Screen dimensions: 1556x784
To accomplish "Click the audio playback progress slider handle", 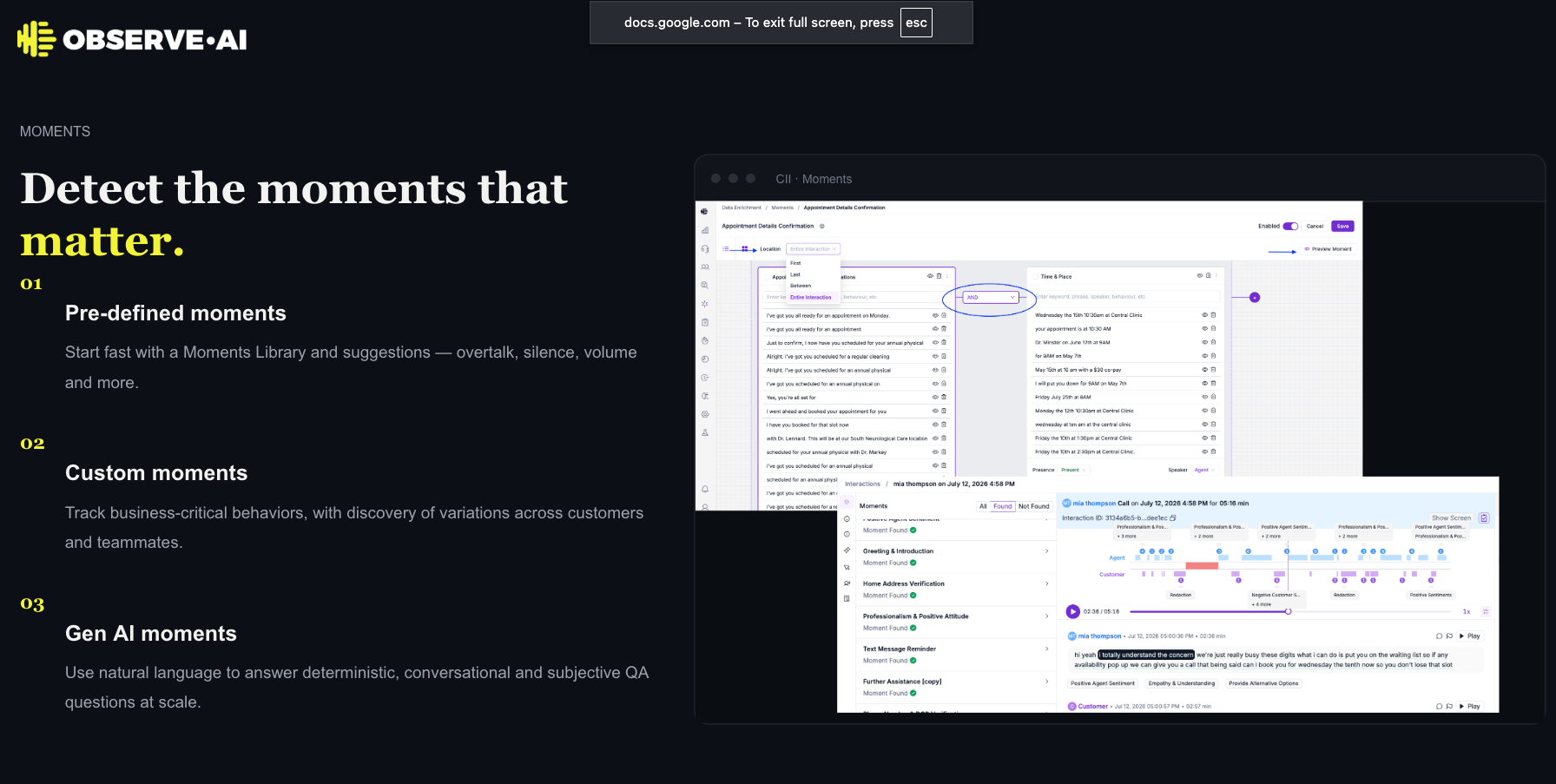I will 1289,611.
